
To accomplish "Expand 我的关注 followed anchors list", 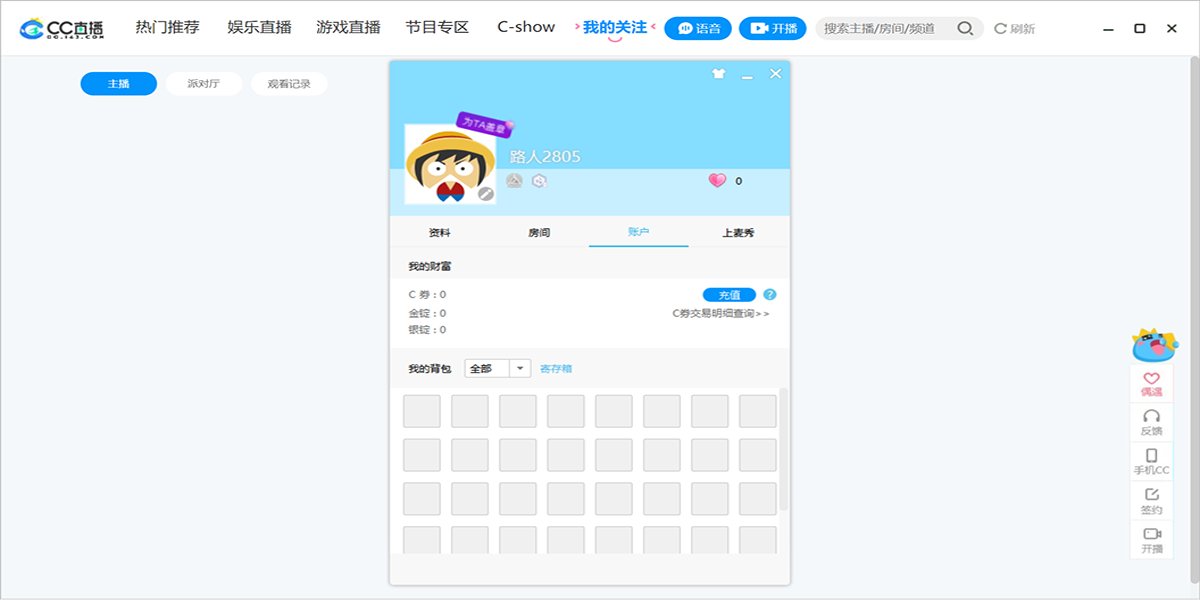I will pyautogui.click(x=613, y=27).
